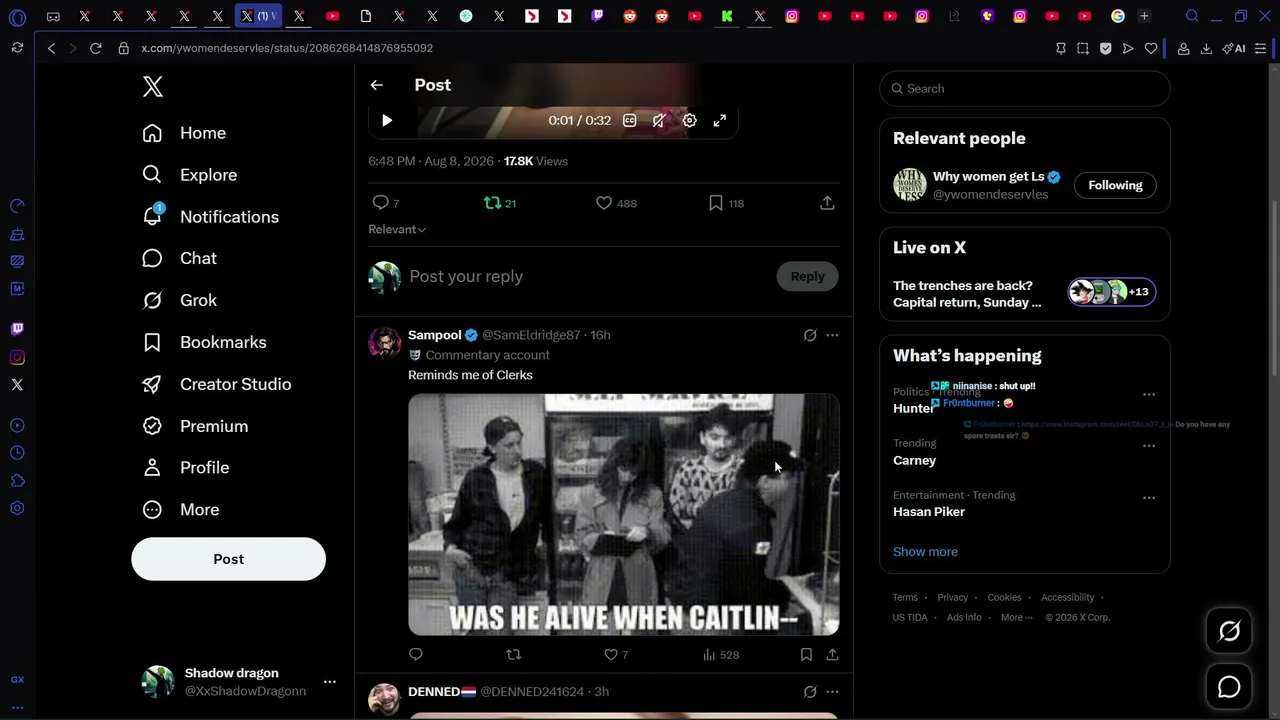Screen dimensions: 1280x720
Task: Open the Relevant reply sort dropdown
Action: coord(397,229)
